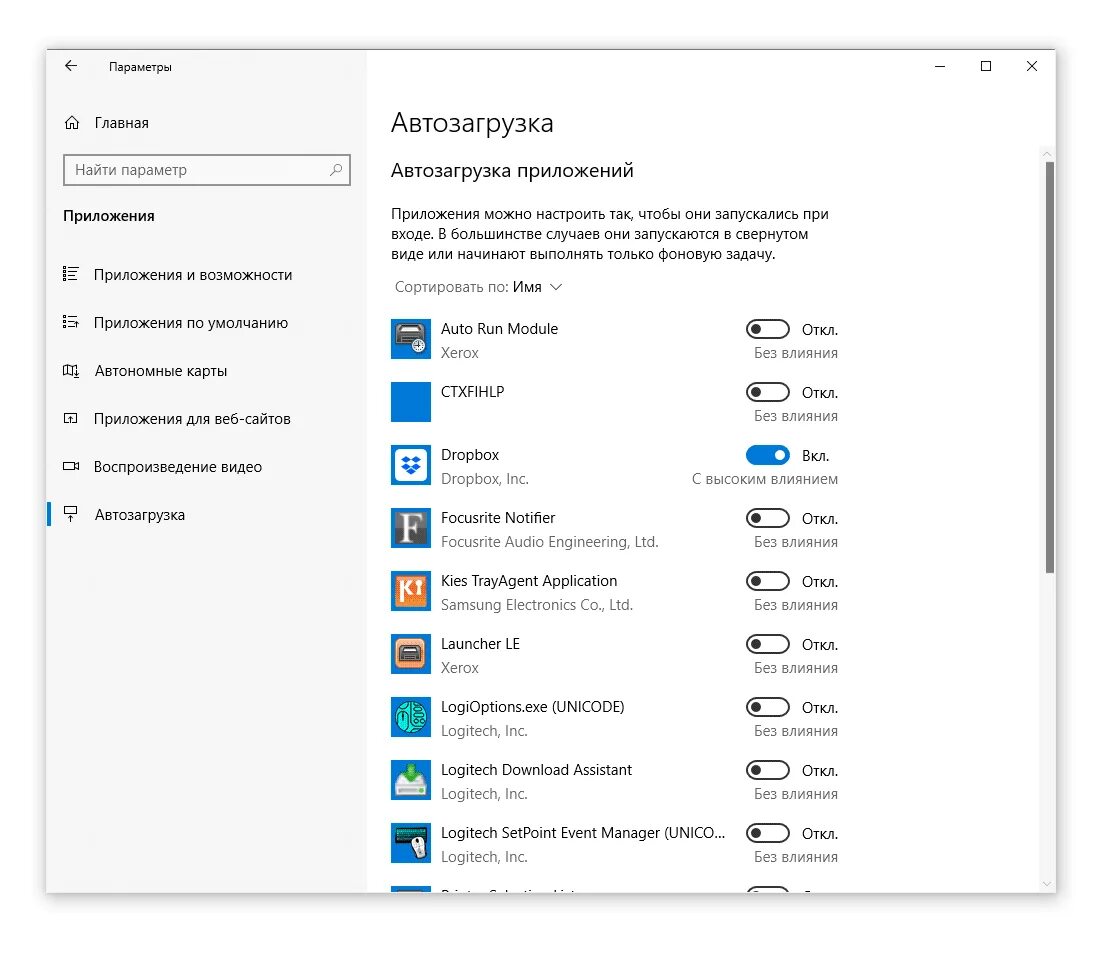Image resolution: width=1111 pixels, height=958 pixels.
Task: Click the Приложения и возможности list icon
Action: (x=70, y=274)
